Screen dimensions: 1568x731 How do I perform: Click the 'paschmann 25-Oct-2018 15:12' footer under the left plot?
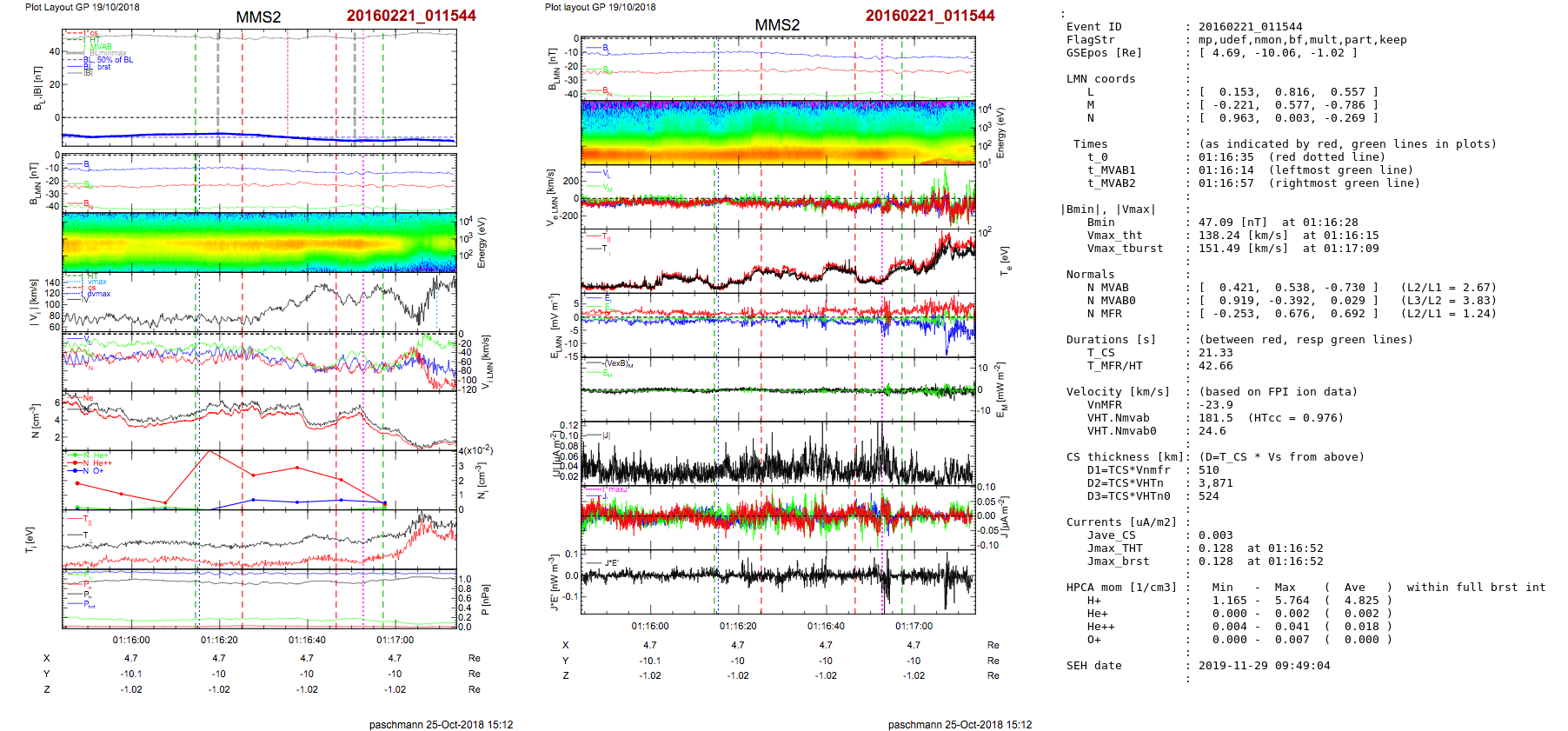[441, 724]
